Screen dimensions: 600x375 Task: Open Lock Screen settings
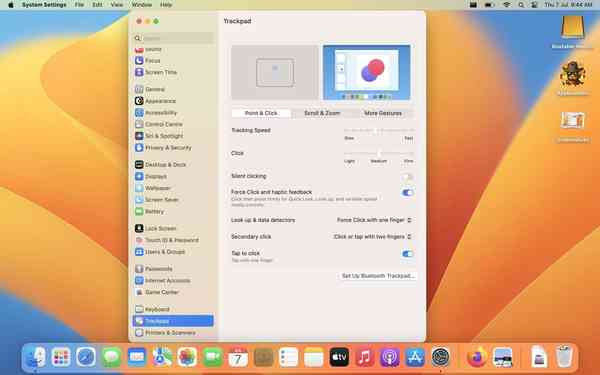pyautogui.click(x=173, y=228)
